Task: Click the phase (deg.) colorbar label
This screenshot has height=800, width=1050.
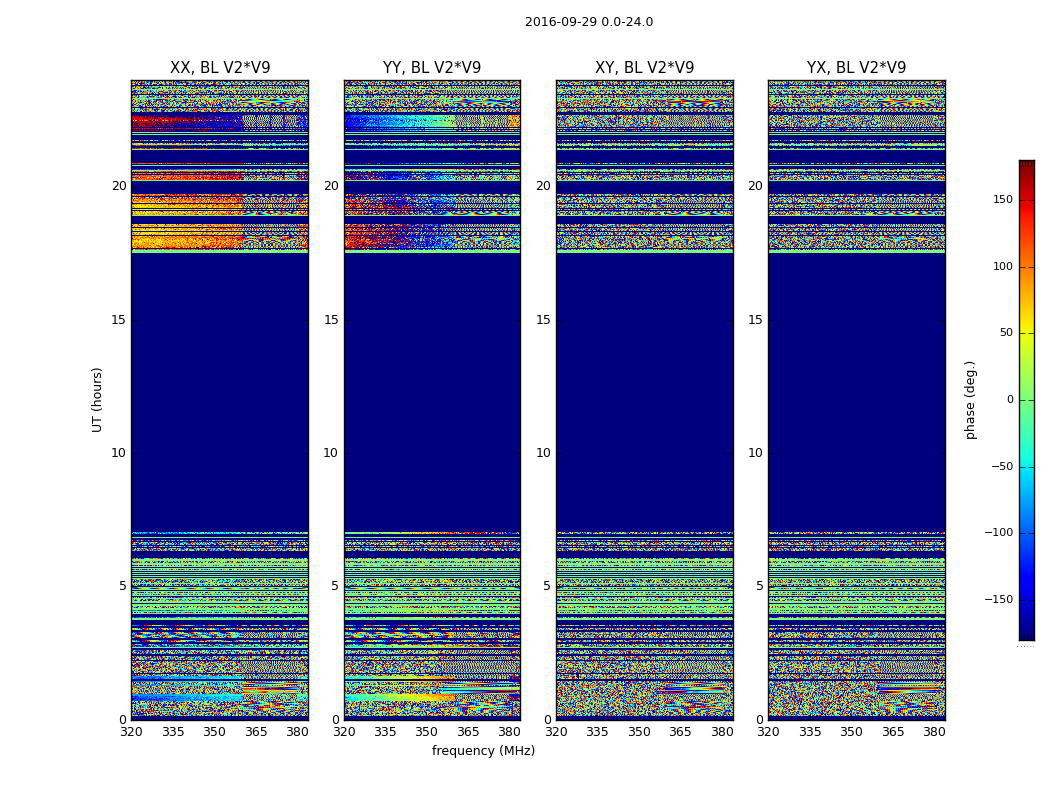Action: 970,399
